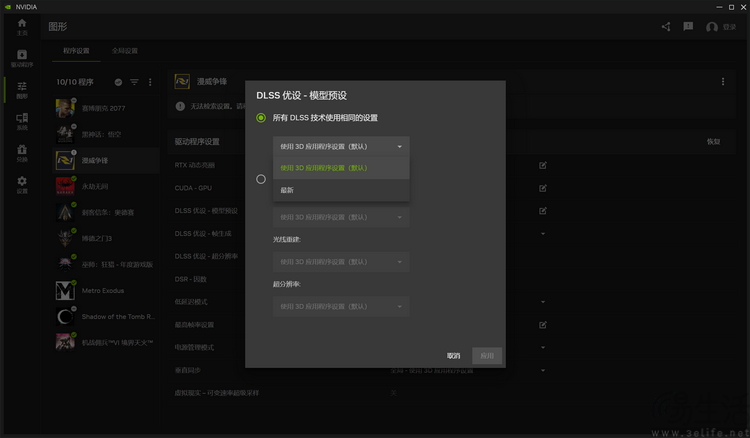Screen dimensions: 750x438
Task: Expand 低延迟模式 dropdown arrow
Action: (x=543, y=302)
